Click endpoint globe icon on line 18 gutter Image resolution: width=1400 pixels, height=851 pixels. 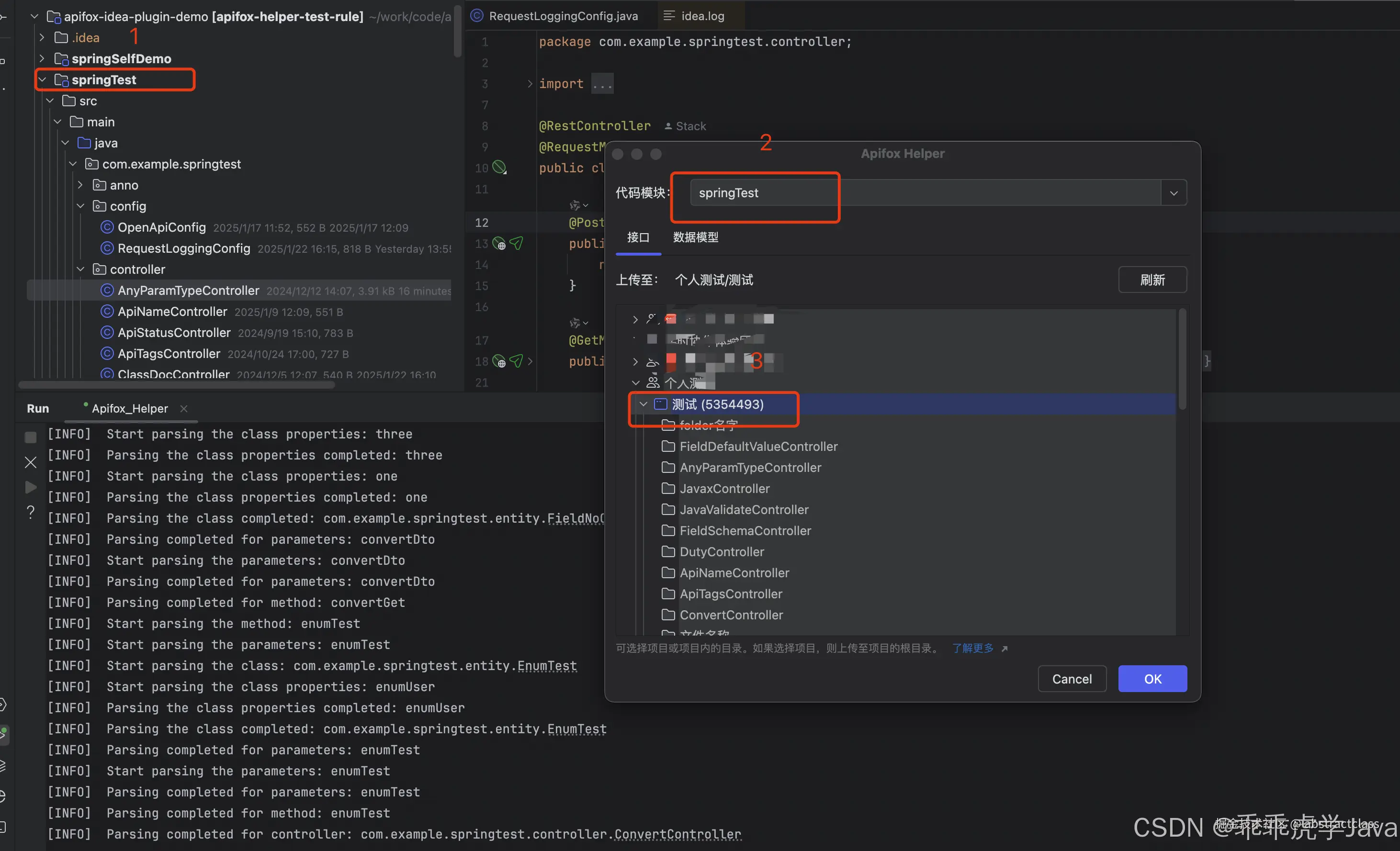point(499,361)
